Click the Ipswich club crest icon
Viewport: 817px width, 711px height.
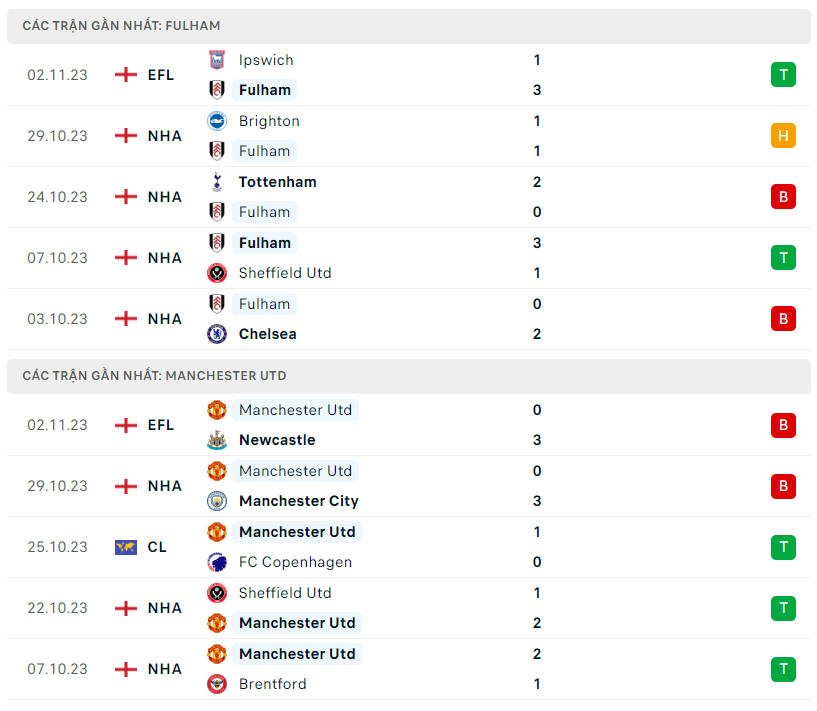216,60
